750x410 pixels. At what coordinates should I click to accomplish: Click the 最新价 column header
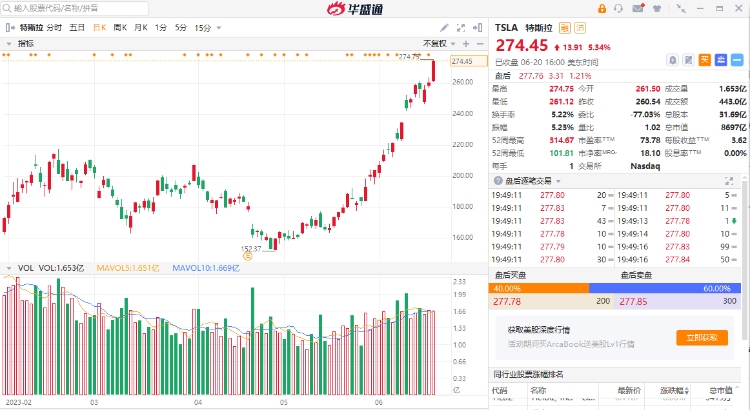(629, 390)
